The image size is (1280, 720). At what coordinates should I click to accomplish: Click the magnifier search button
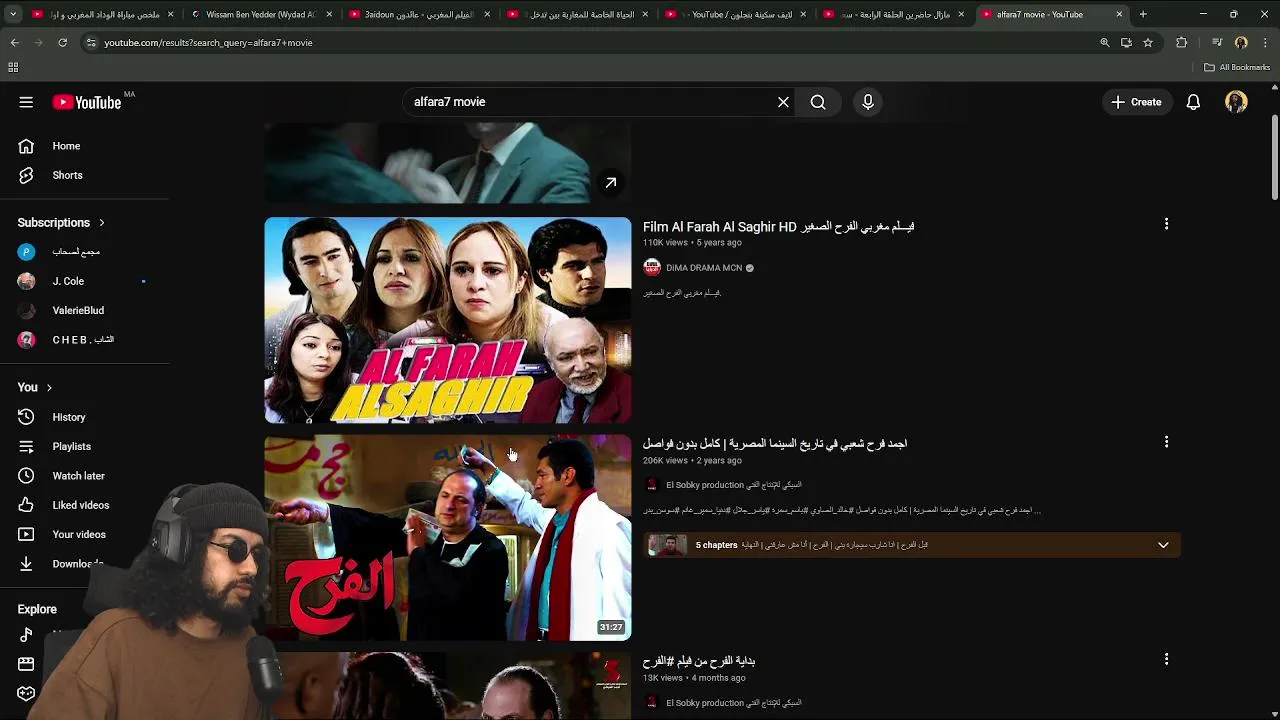[818, 102]
